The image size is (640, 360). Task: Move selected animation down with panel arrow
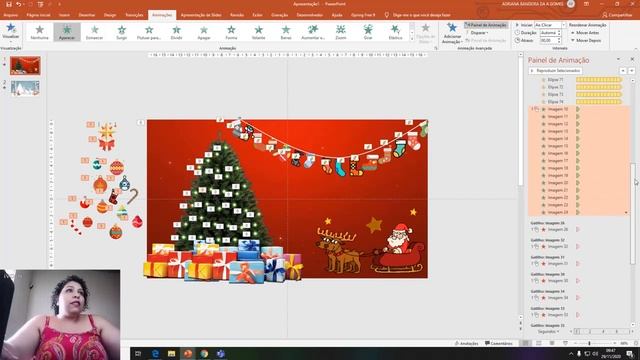click(x=631, y=71)
